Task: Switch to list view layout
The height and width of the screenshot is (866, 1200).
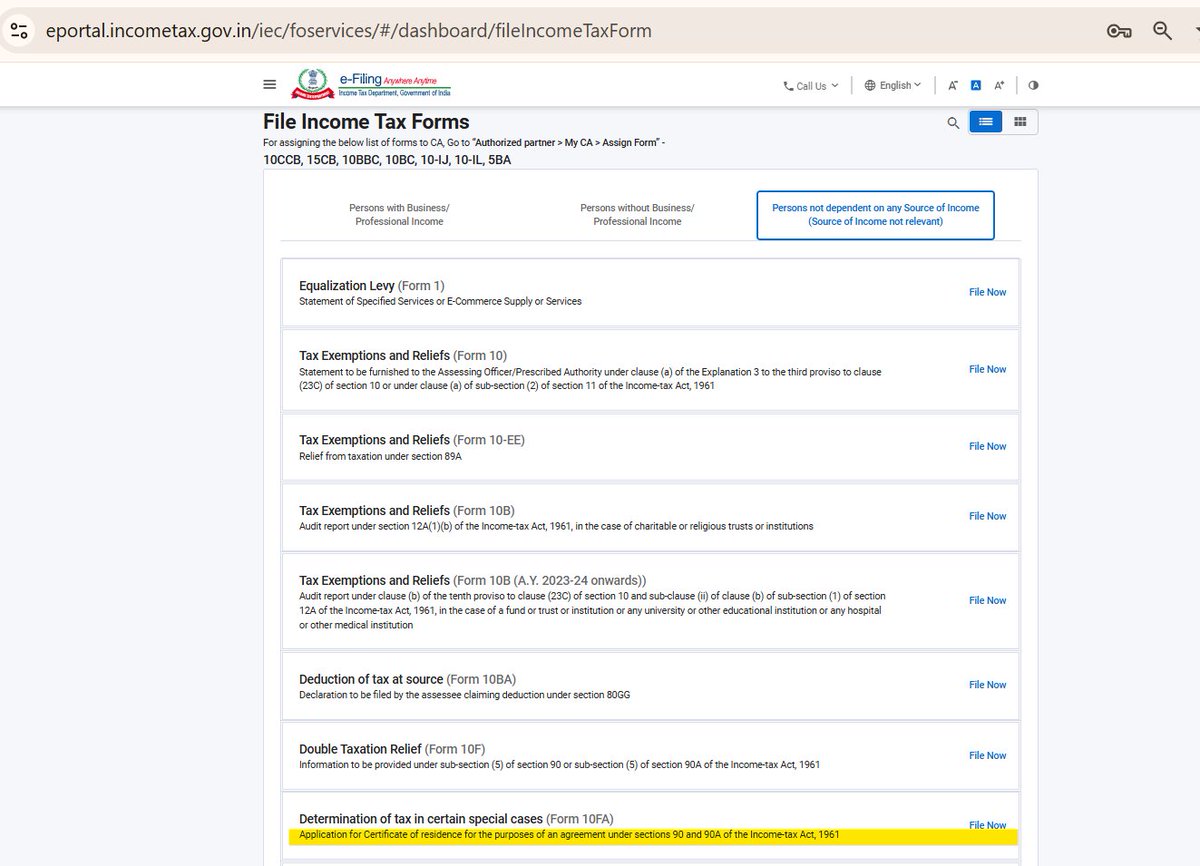Action: pos(986,122)
